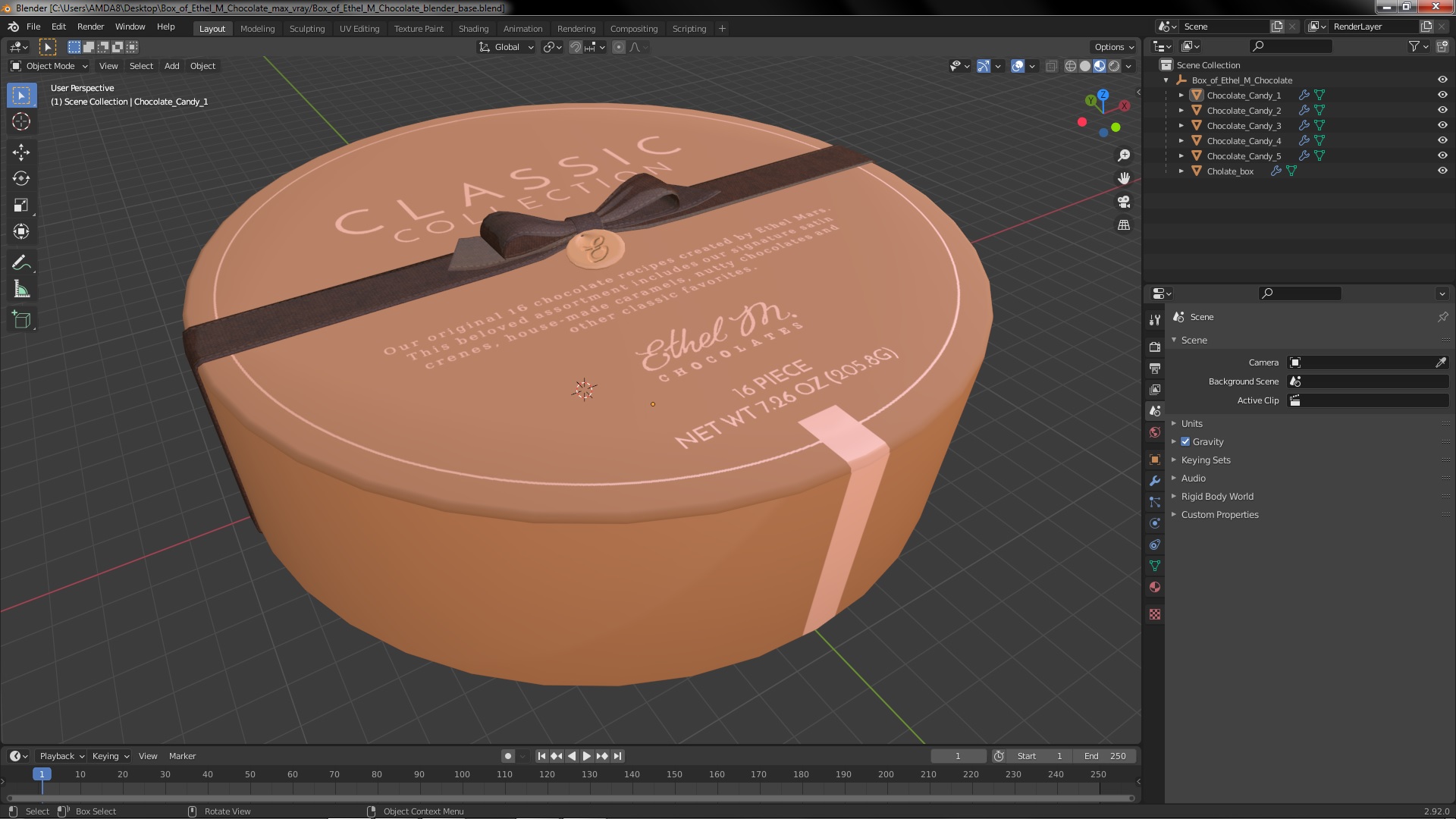Toggle camera view with the camera icon
Image resolution: width=1456 pixels, height=819 pixels.
pyautogui.click(x=1124, y=202)
